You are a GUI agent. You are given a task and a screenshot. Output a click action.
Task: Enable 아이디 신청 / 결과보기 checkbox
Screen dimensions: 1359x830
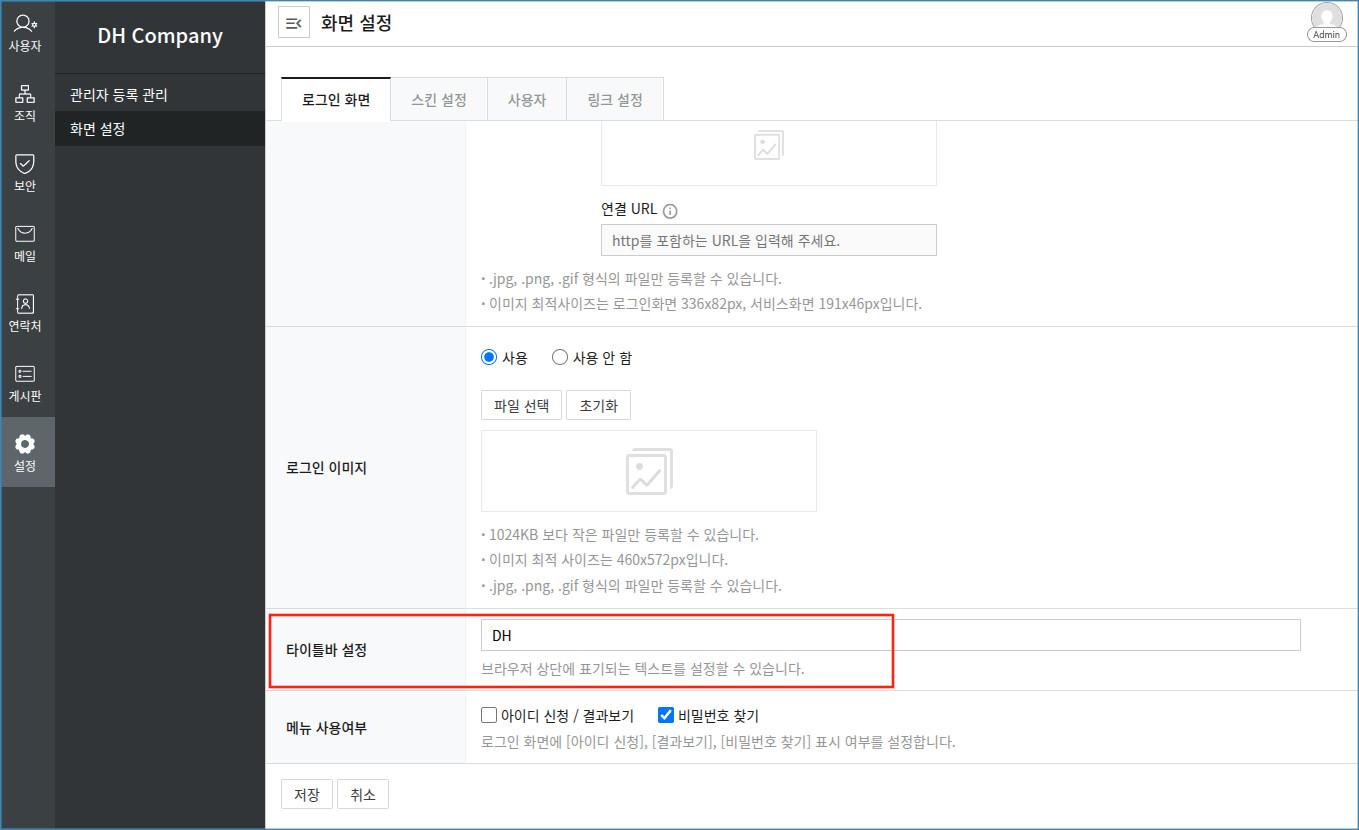pos(489,715)
